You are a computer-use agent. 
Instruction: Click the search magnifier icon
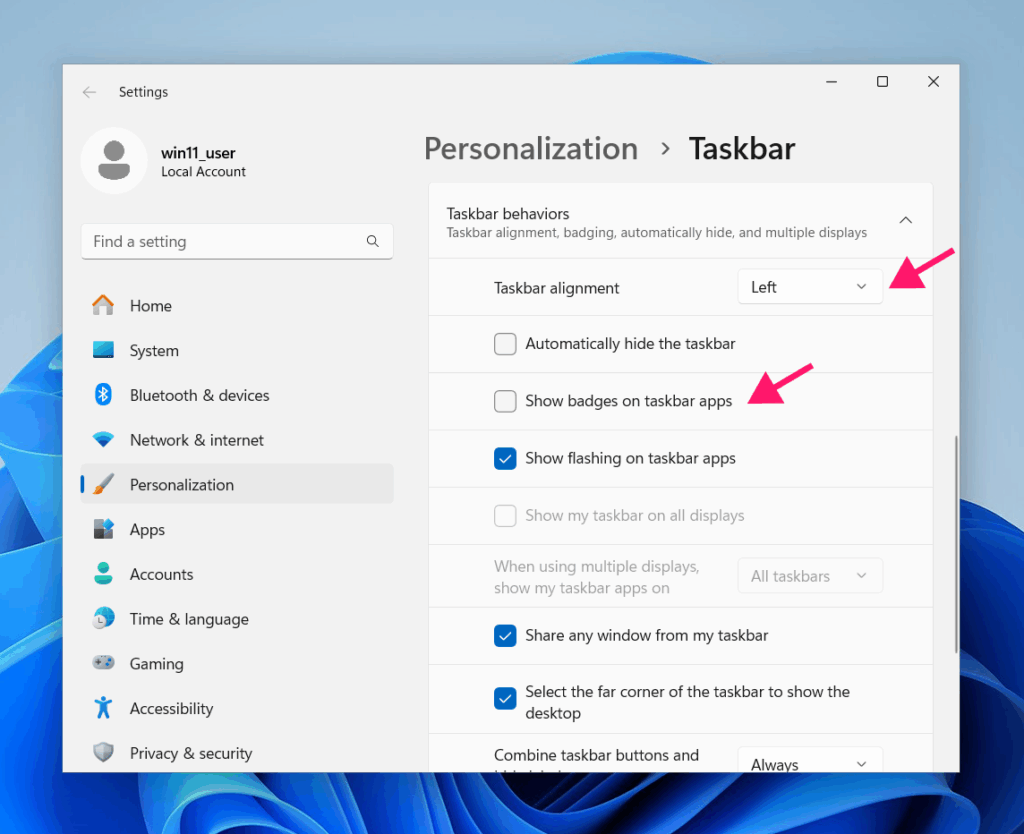(373, 242)
